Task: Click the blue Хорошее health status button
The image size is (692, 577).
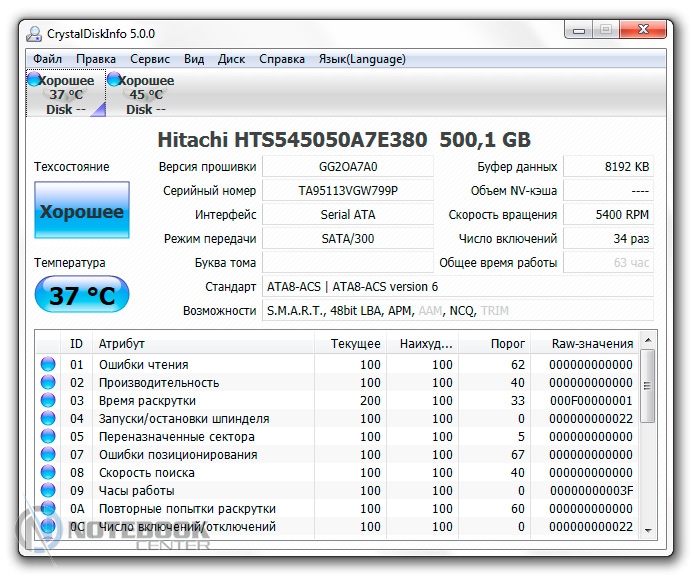Action: [82, 211]
